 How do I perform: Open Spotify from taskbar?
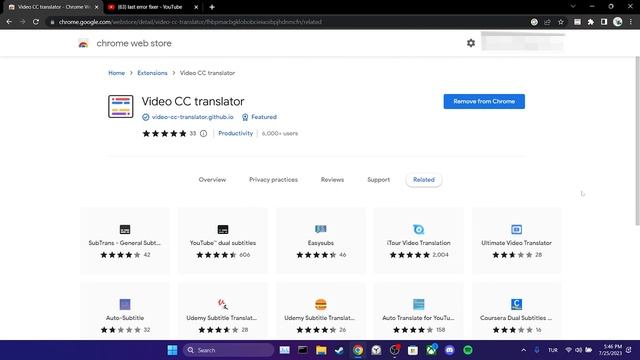pyautogui.click(x=468, y=350)
